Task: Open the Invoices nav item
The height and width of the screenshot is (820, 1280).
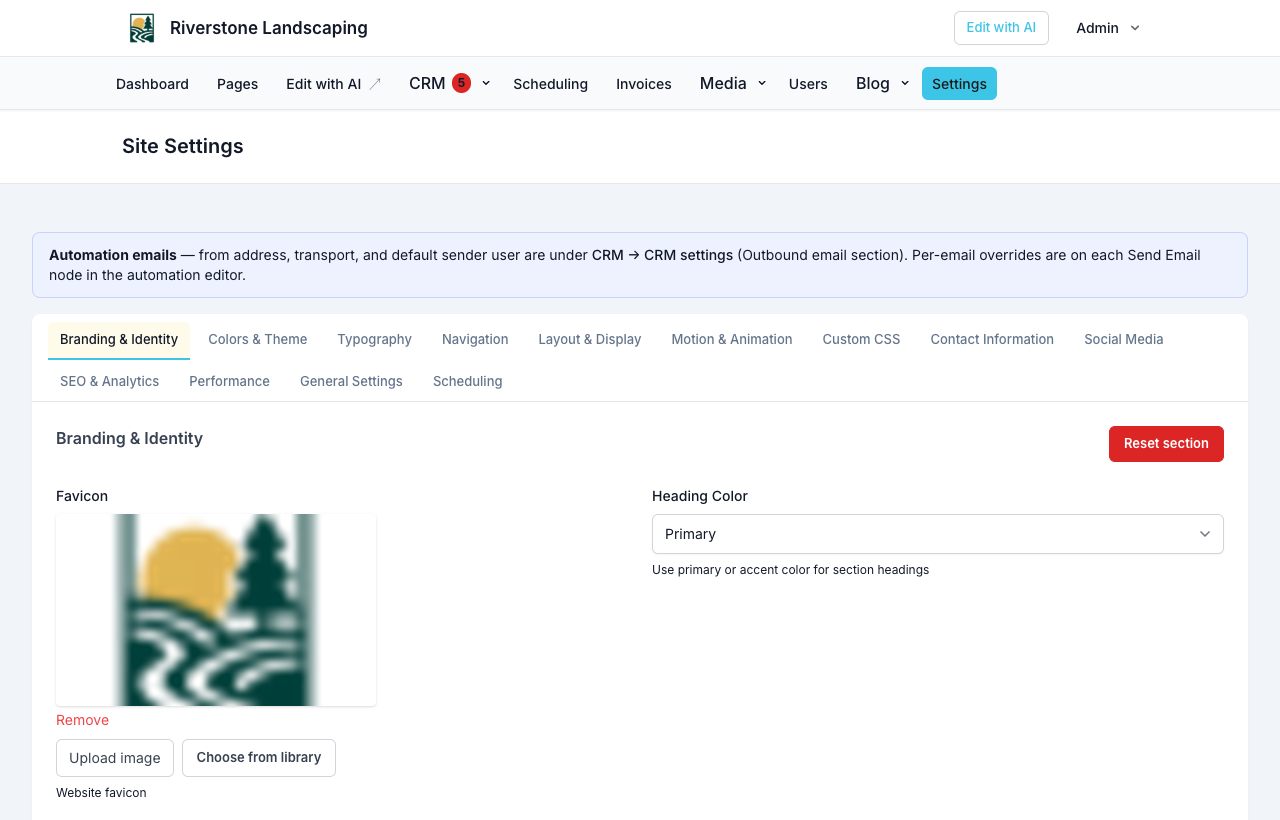Action: [x=644, y=84]
